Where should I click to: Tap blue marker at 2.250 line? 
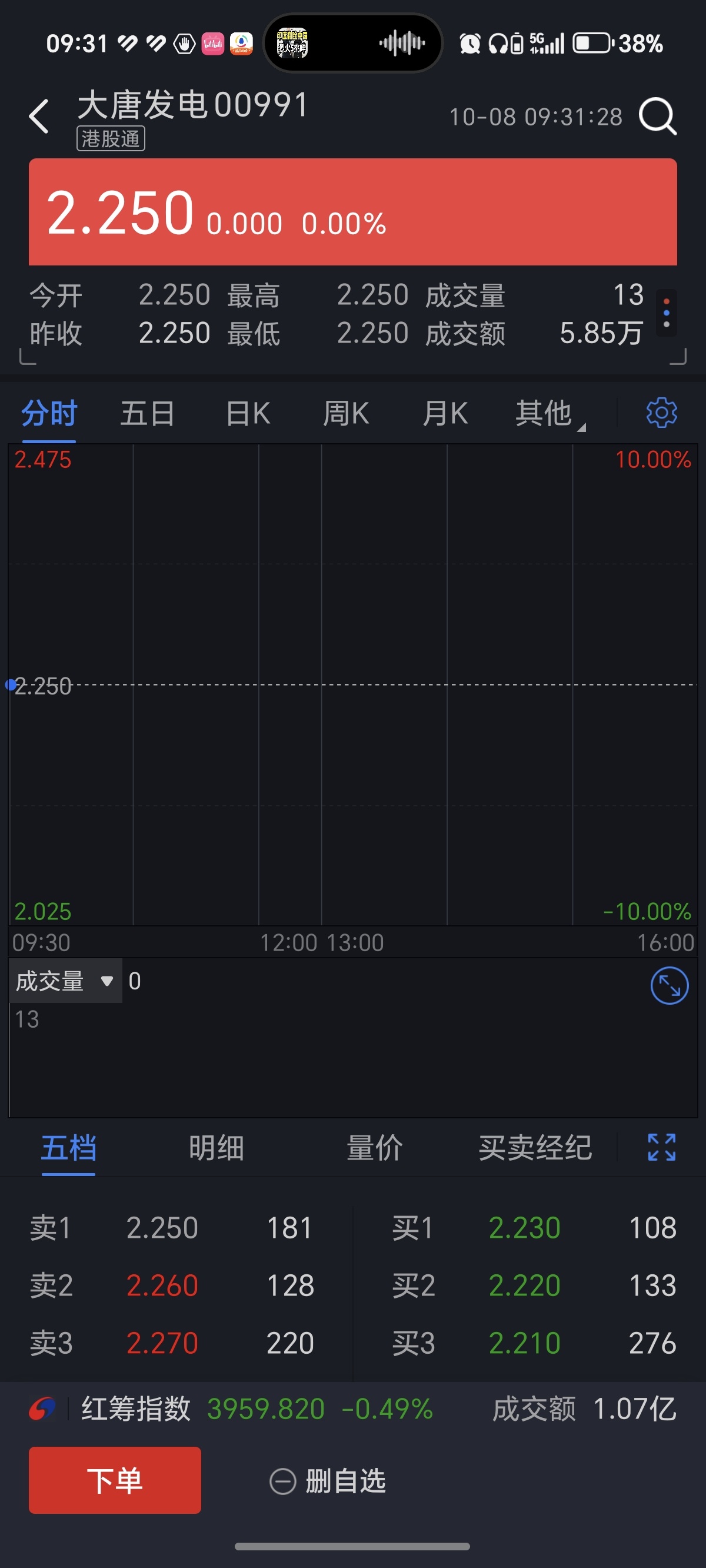tap(11, 685)
